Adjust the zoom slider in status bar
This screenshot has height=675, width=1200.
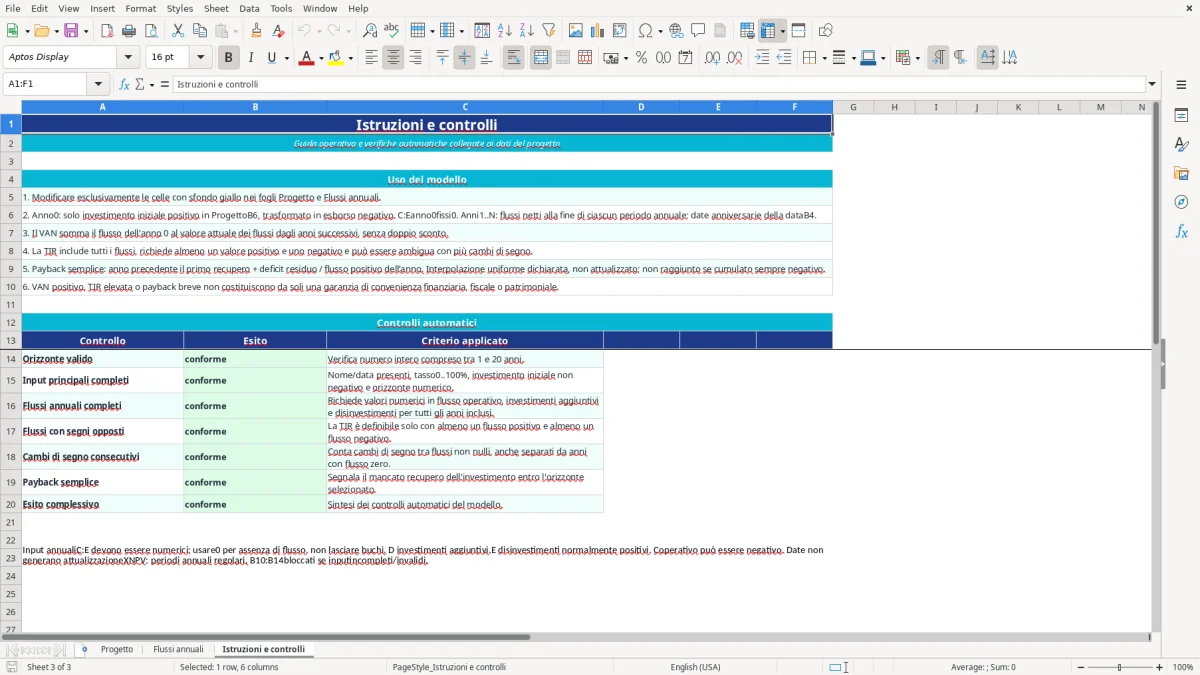click(x=1119, y=667)
